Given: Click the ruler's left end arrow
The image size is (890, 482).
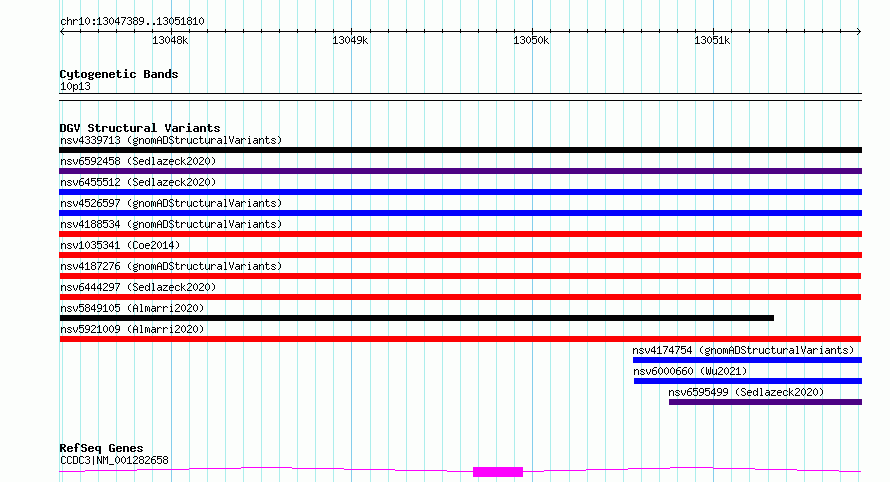Looking at the screenshot, I should point(62,32).
